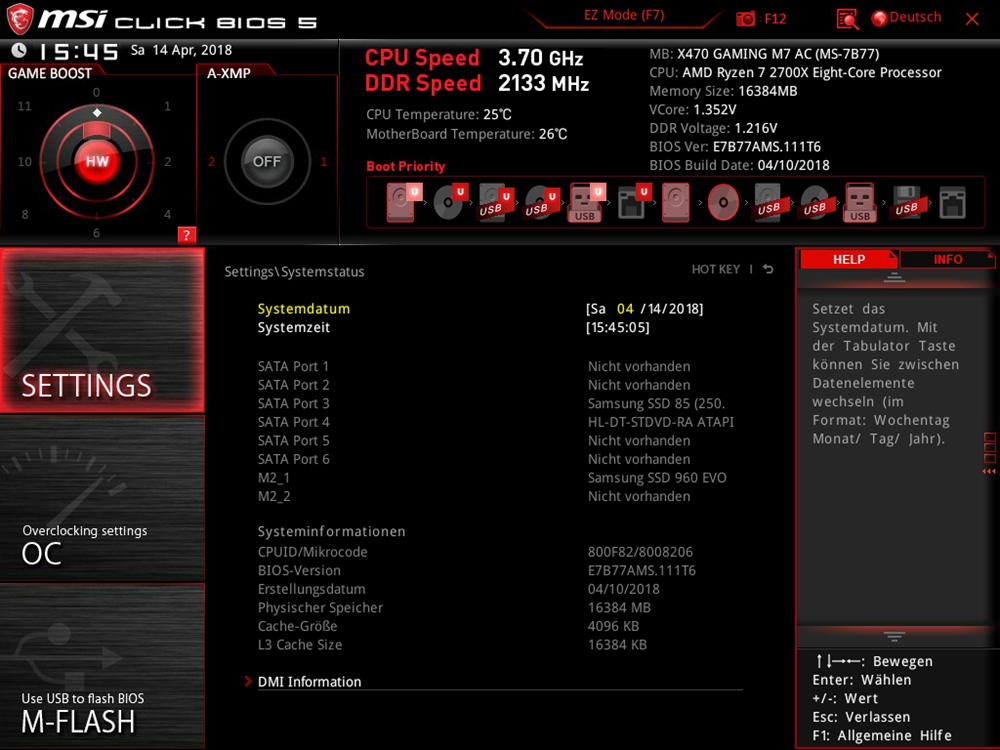Click the CPU Speed heading
The image size is (1000, 750).
tap(422, 57)
